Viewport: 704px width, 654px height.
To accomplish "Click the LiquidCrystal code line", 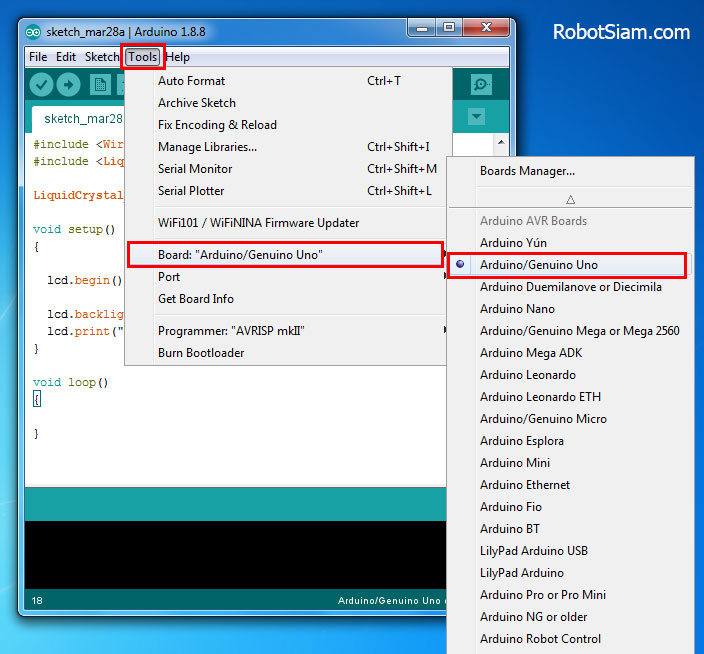I will click(78, 195).
